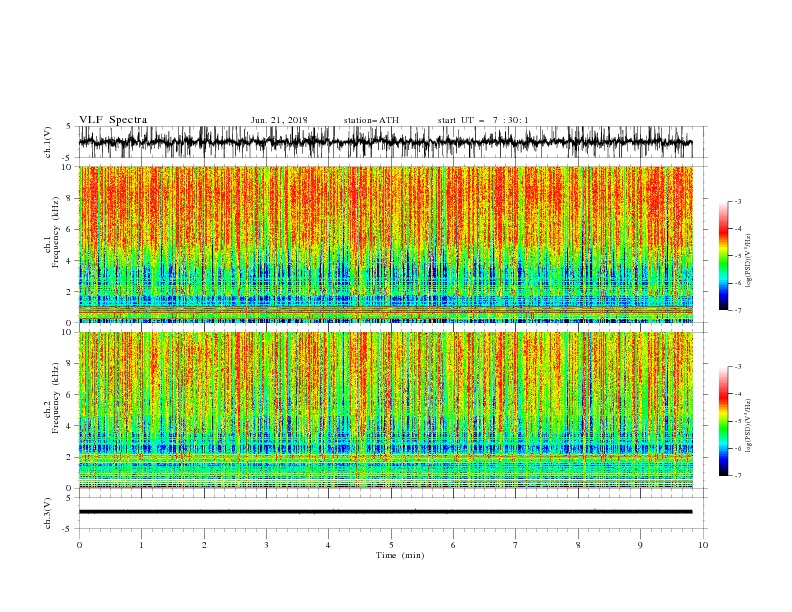Click the "8" tick on the time axis
The height and width of the screenshot is (612, 792).
pyautogui.click(x=578, y=545)
